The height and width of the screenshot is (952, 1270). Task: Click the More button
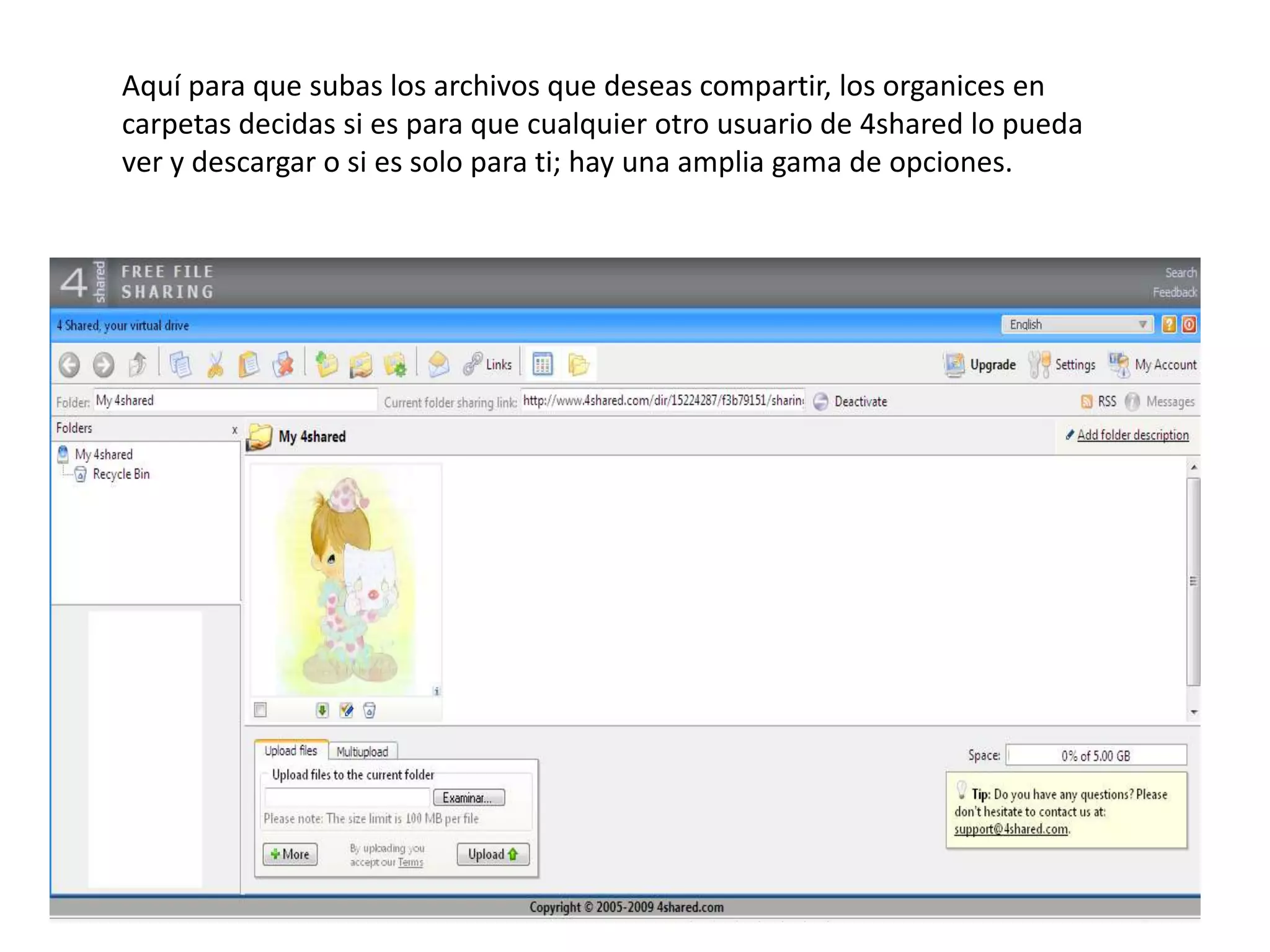(x=290, y=854)
